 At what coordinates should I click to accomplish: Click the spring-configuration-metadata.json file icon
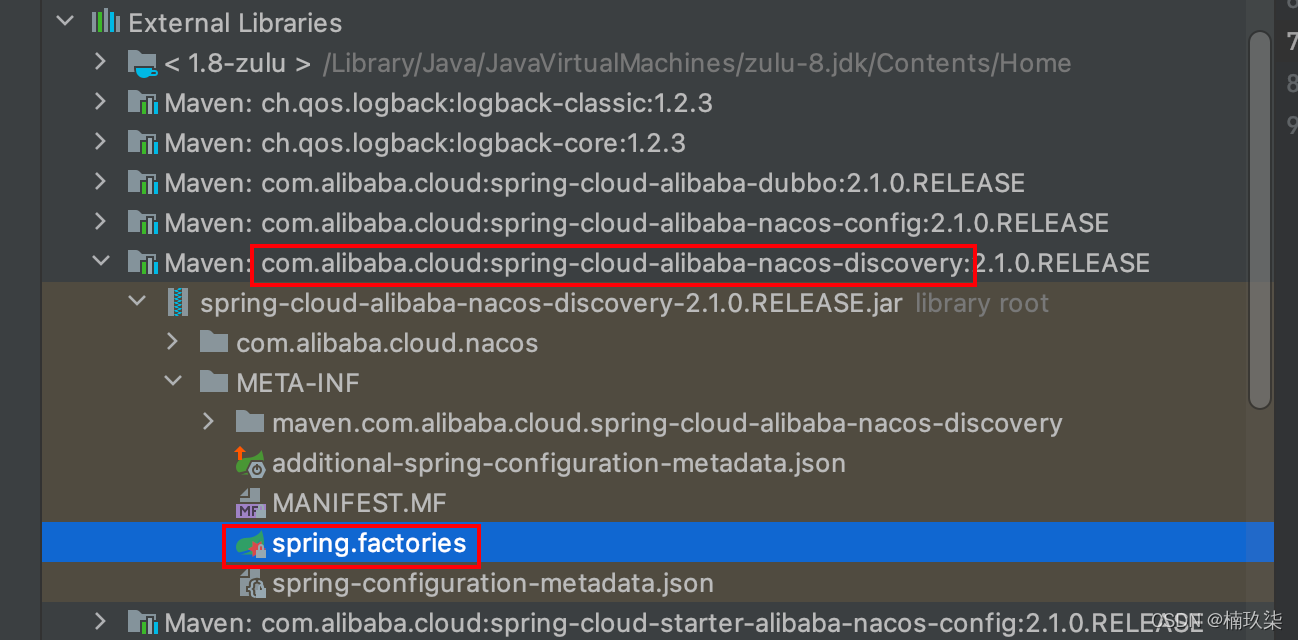pyautogui.click(x=249, y=583)
